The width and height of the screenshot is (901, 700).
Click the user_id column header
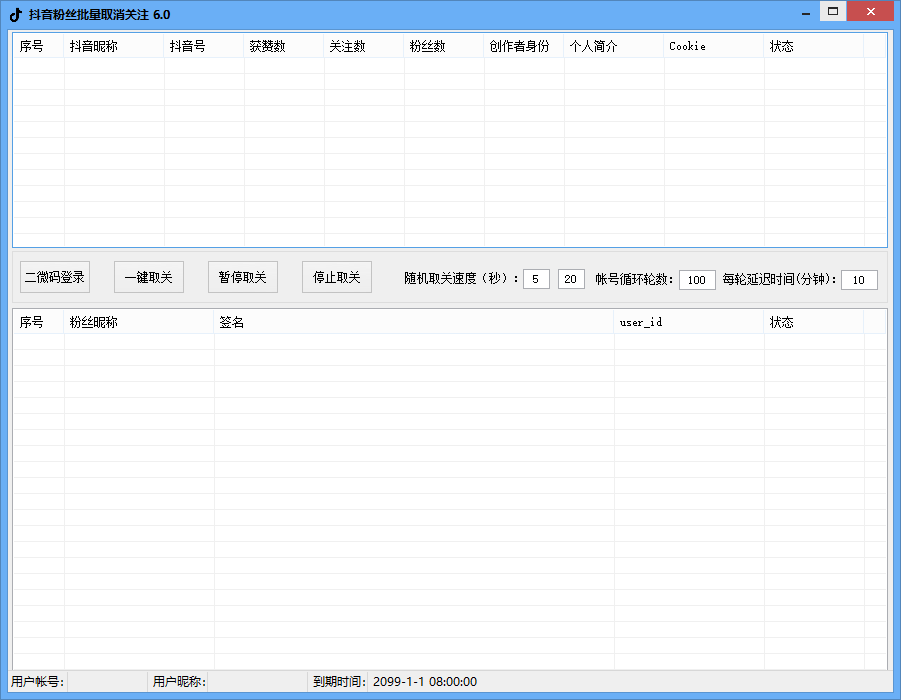689,322
